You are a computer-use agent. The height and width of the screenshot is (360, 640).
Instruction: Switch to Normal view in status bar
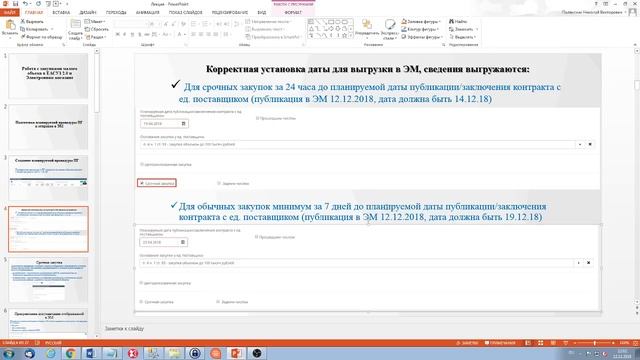[x=528, y=343]
